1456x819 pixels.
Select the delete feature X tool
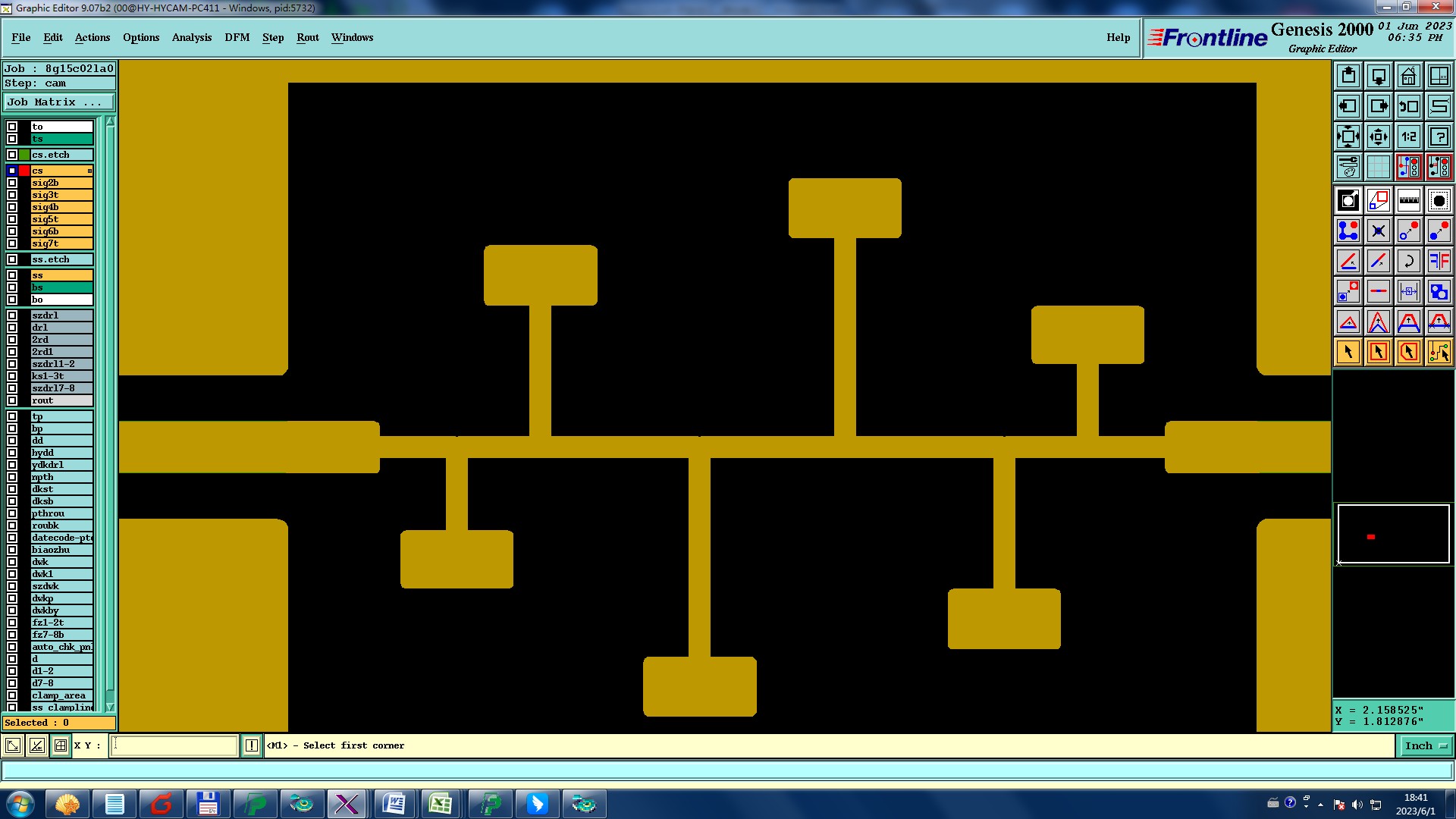pos(1378,231)
